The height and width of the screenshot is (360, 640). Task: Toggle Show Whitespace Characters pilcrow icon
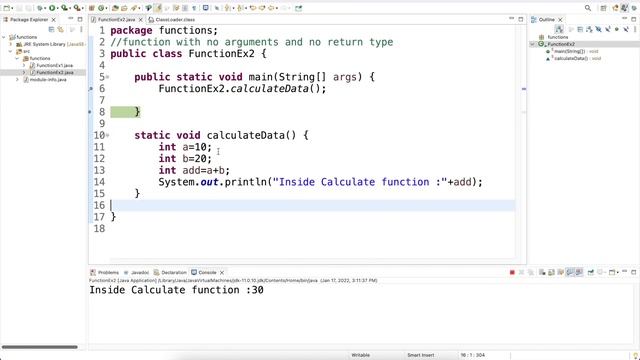coord(194,8)
